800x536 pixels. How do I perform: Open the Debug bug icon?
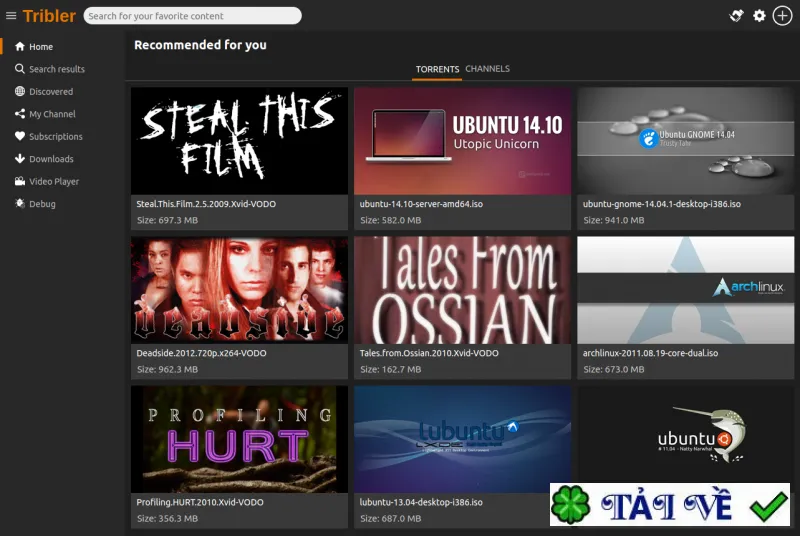[20, 203]
